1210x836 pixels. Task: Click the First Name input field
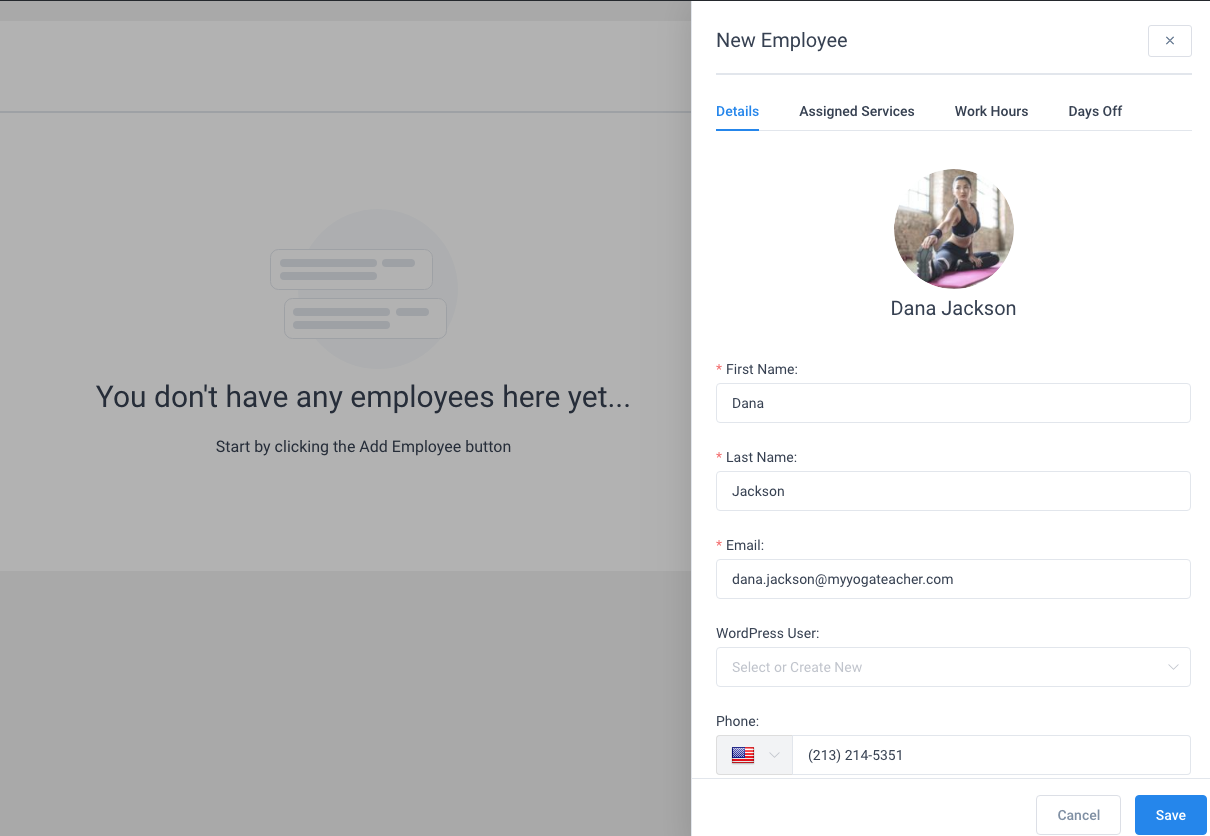point(953,403)
